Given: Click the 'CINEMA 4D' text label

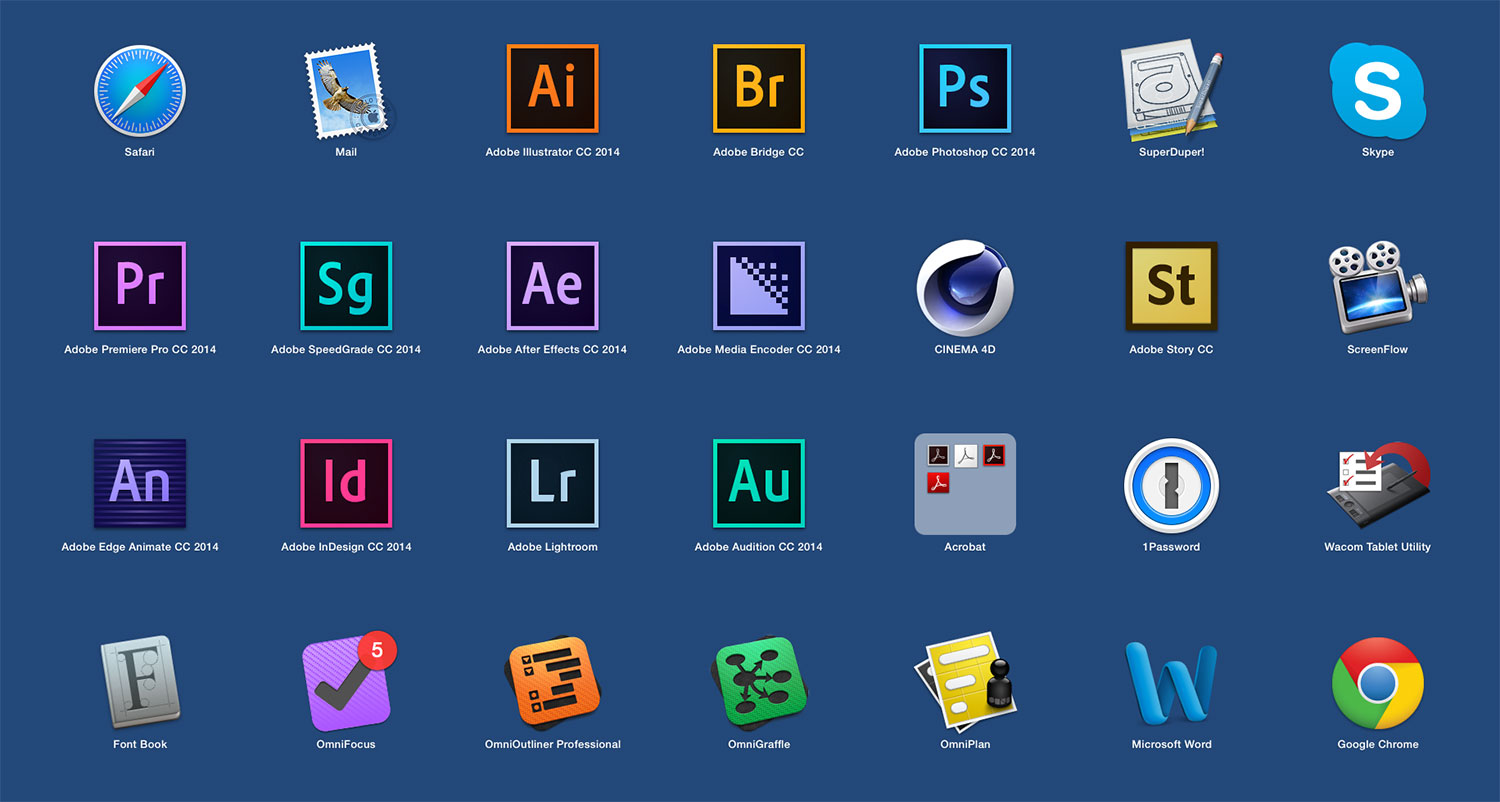Looking at the screenshot, I should tap(965, 349).
